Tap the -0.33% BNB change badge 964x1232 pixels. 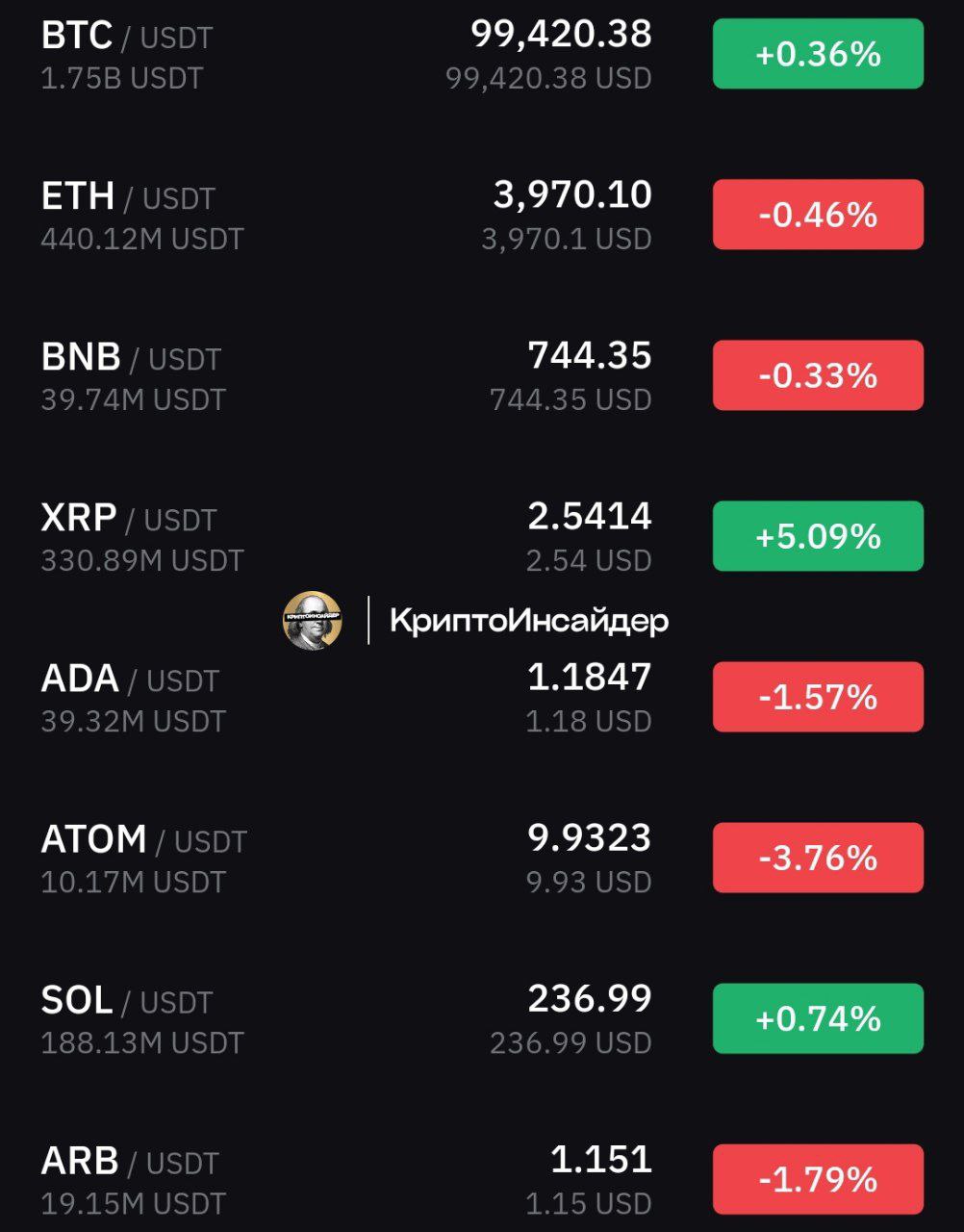pyautogui.click(x=818, y=375)
